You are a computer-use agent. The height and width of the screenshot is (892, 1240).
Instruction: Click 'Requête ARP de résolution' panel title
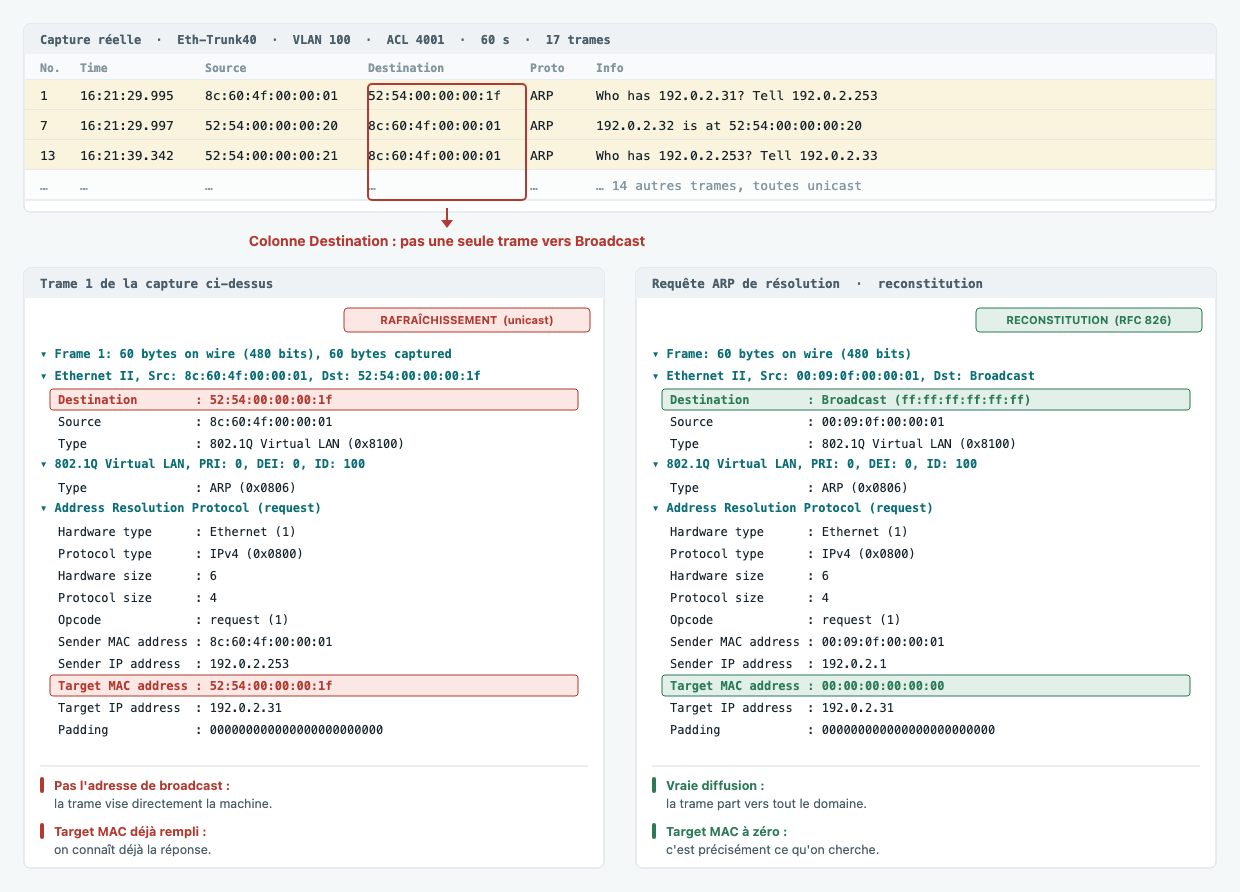[746, 283]
